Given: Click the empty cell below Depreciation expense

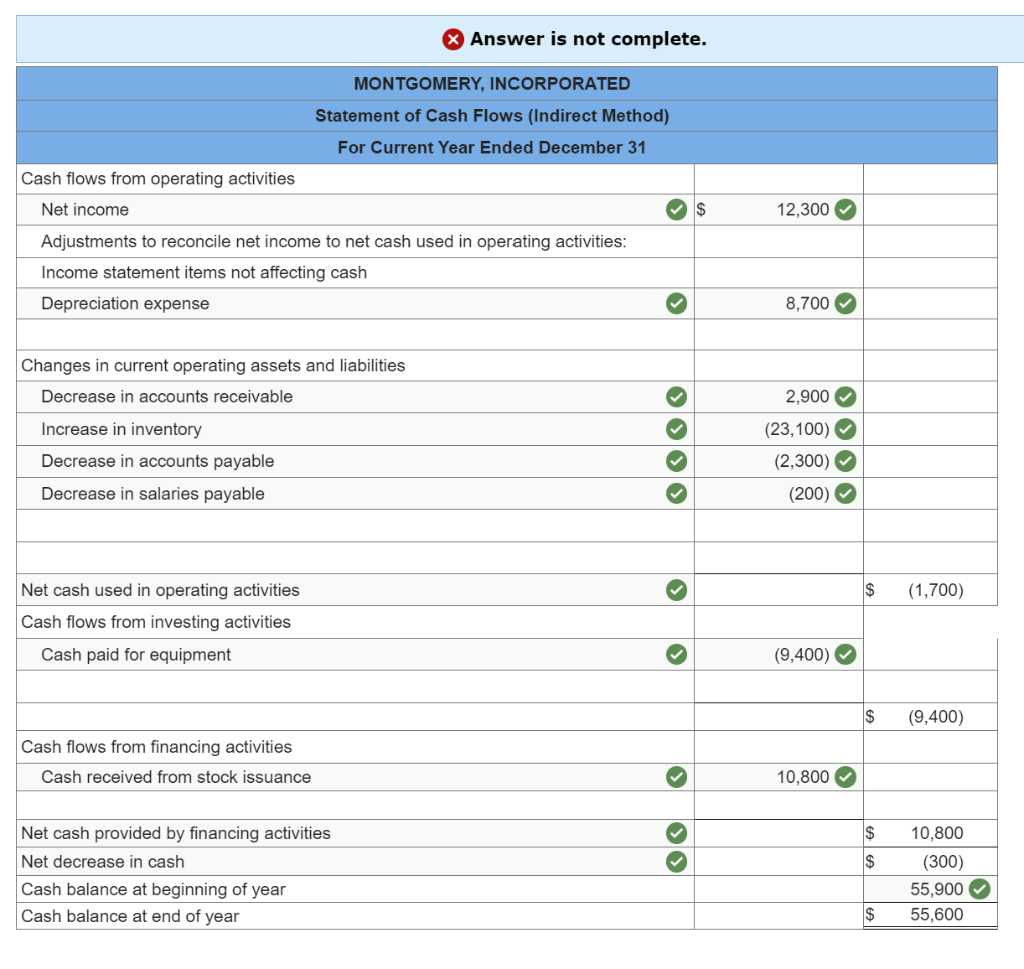Looking at the screenshot, I should (x=778, y=334).
